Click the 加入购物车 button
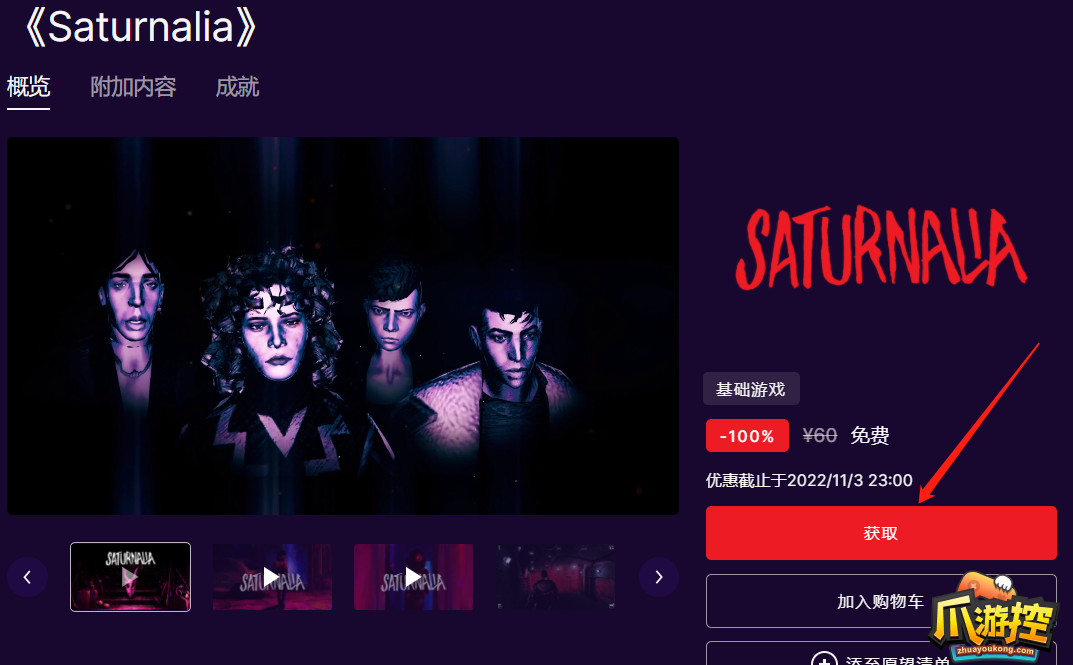The width and height of the screenshot is (1073, 665). [x=881, y=601]
